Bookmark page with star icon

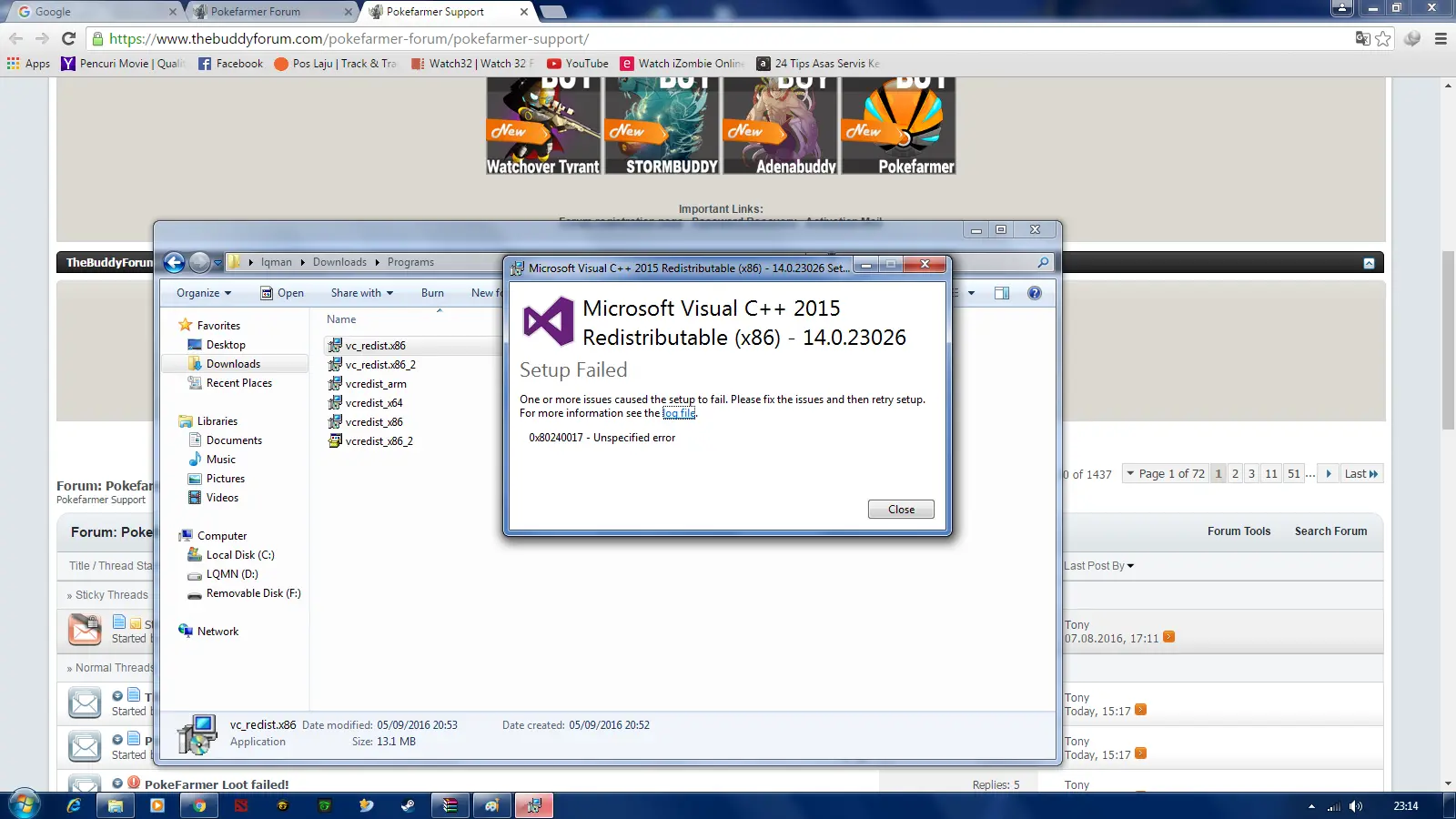1383,38
